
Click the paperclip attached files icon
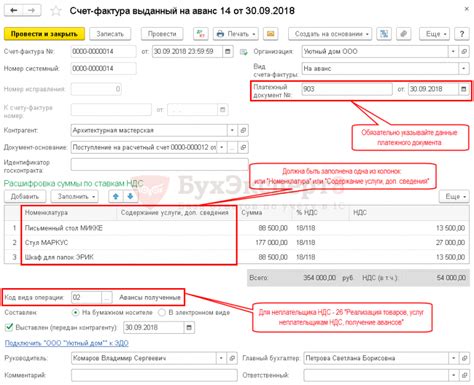(403, 34)
